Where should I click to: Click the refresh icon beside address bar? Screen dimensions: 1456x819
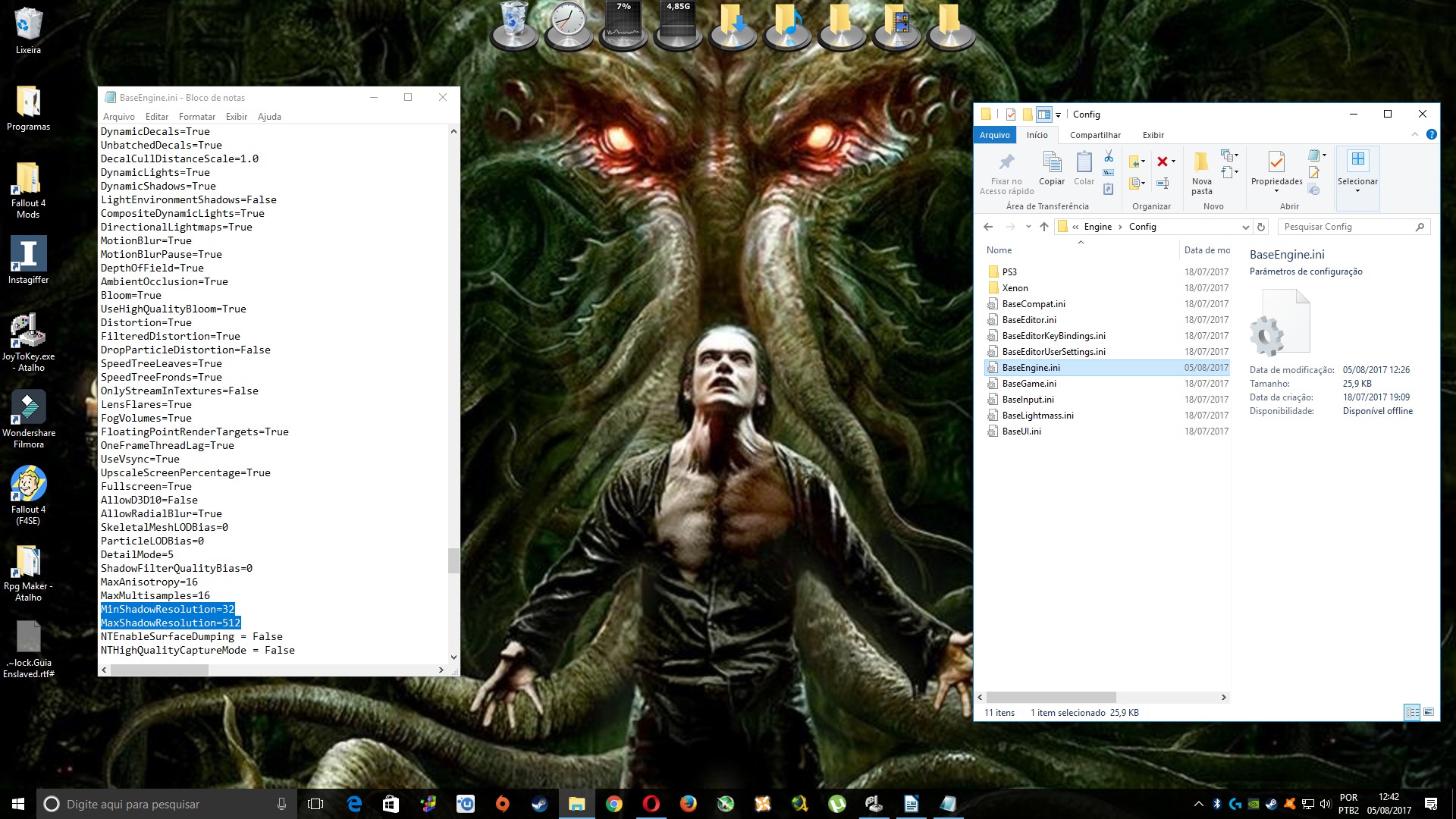pyautogui.click(x=1261, y=227)
